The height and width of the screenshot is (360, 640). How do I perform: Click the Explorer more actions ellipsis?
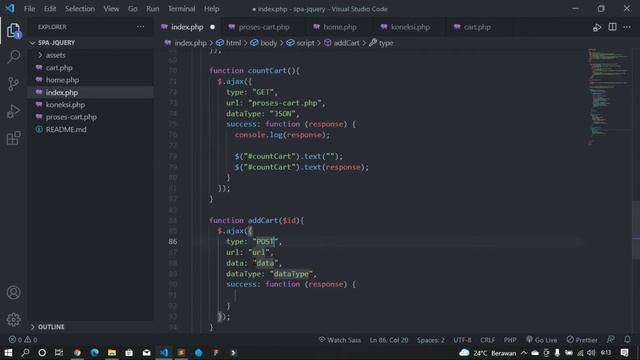coord(140,27)
